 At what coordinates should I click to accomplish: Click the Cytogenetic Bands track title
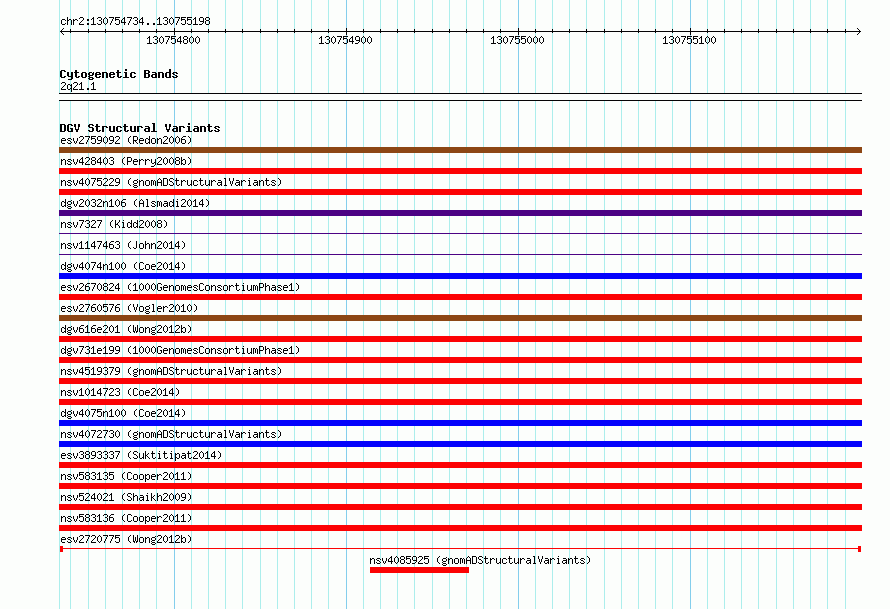tap(119, 74)
